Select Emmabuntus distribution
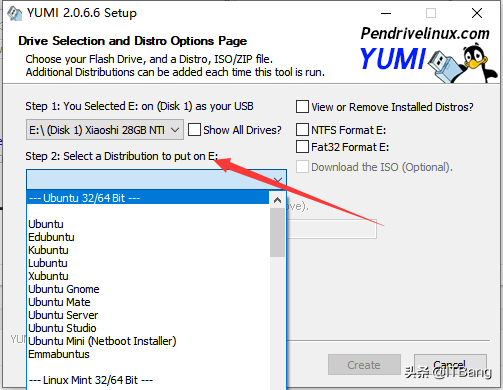The image size is (503, 390). [148, 354]
